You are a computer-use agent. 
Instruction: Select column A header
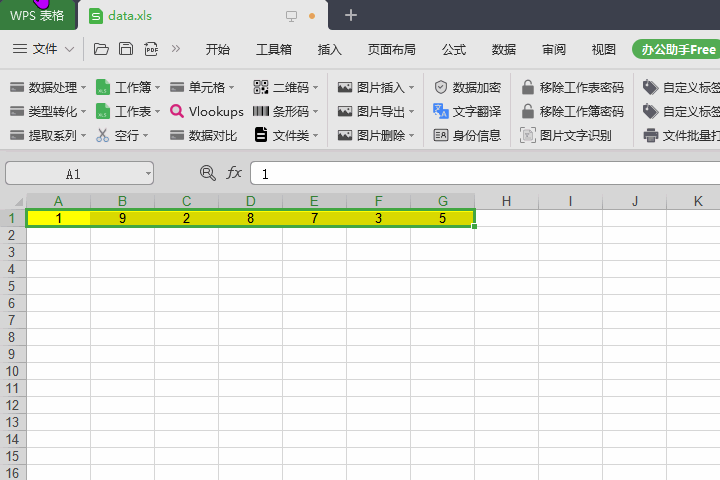click(x=58, y=201)
